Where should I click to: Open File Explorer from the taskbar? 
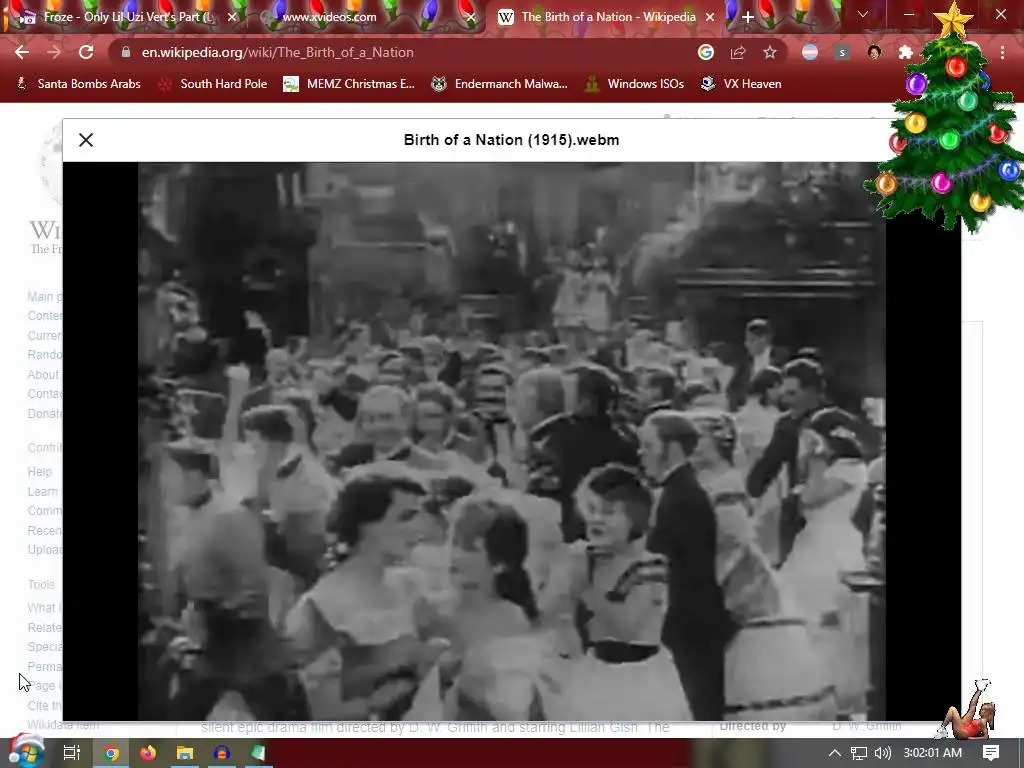pyautogui.click(x=185, y=753)
